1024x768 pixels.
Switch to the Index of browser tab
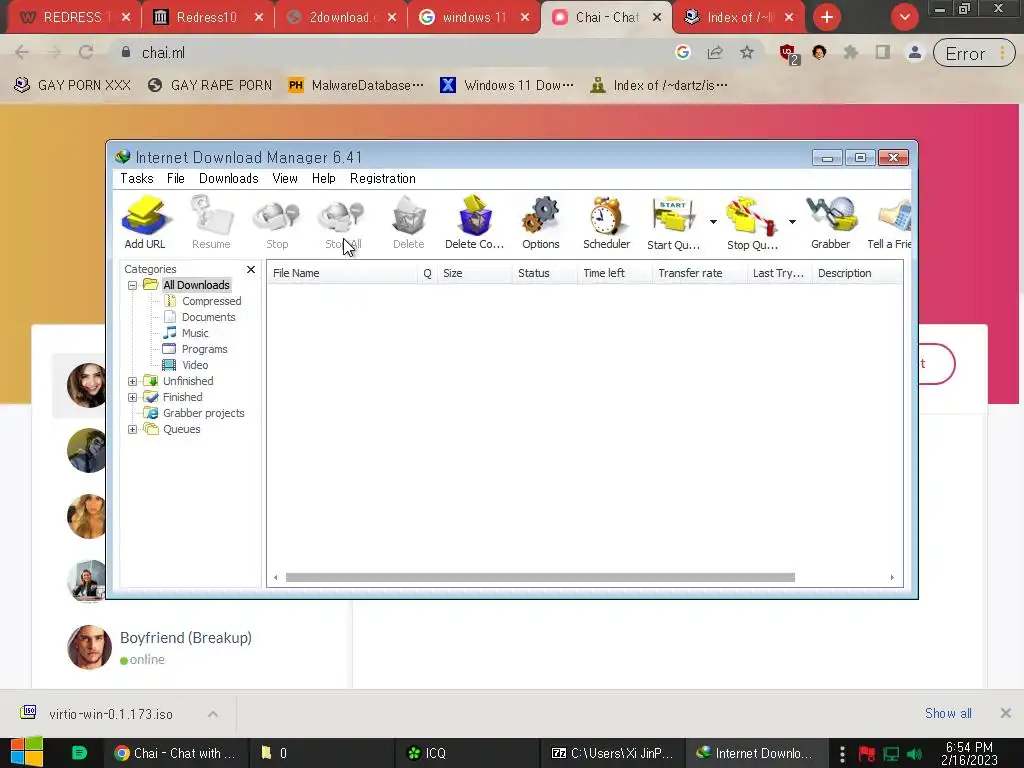[x=739, y=17]
